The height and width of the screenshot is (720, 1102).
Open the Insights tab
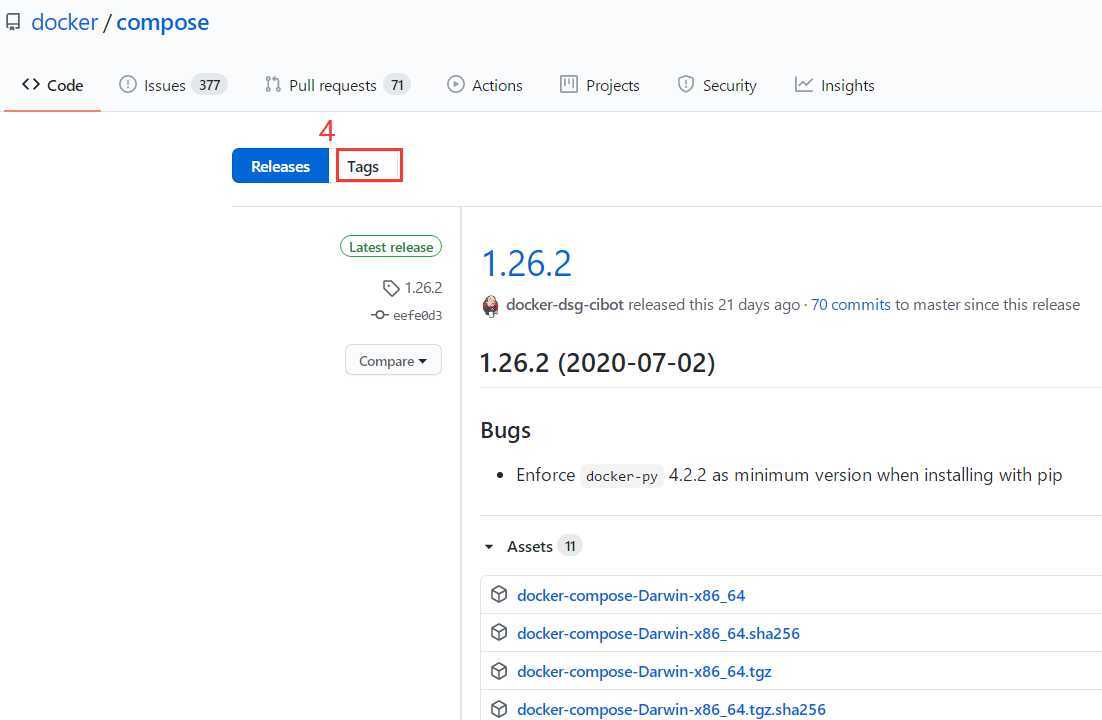tap(835, 85)
